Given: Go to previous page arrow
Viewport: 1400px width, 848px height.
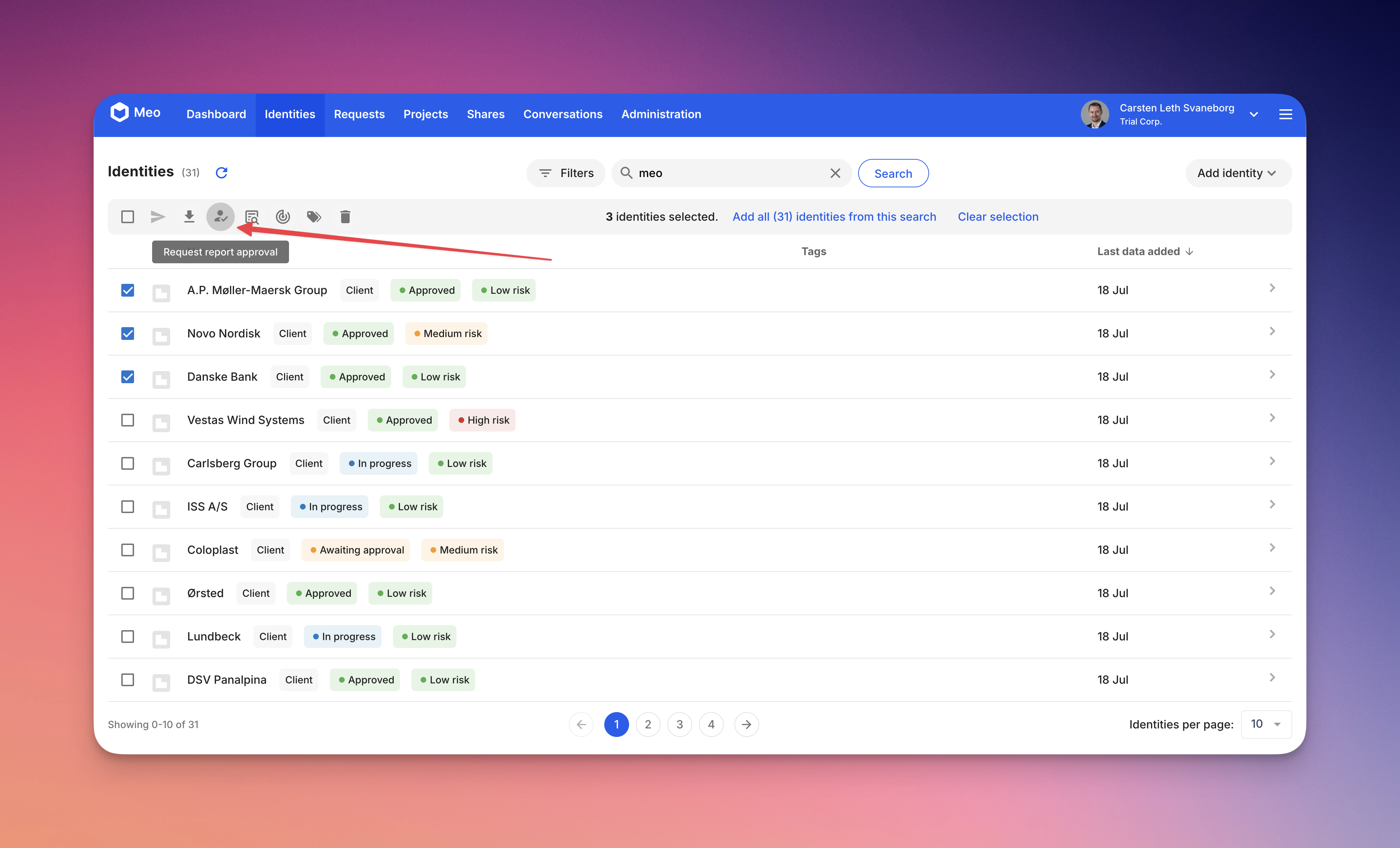Looking at the screenshot, I should tap(581, 725).
